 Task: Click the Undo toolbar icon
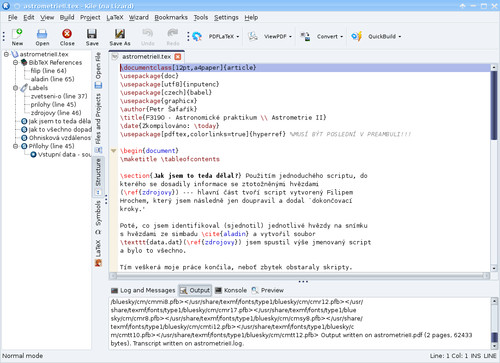147,33
